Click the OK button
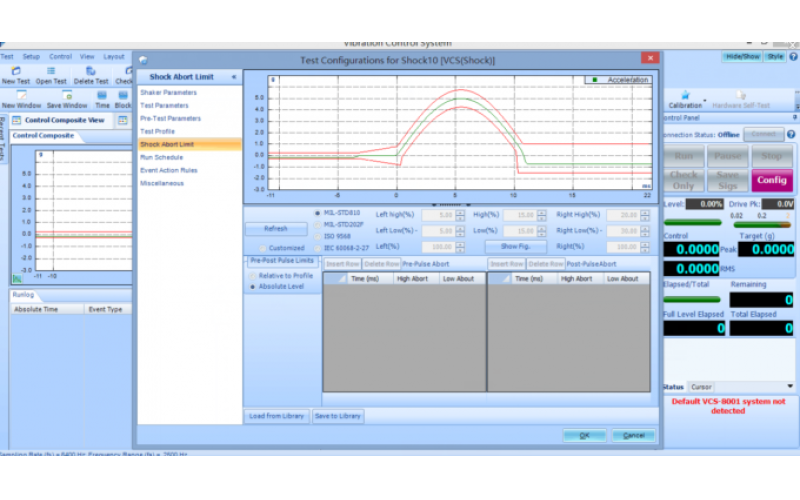 (585, 435)
